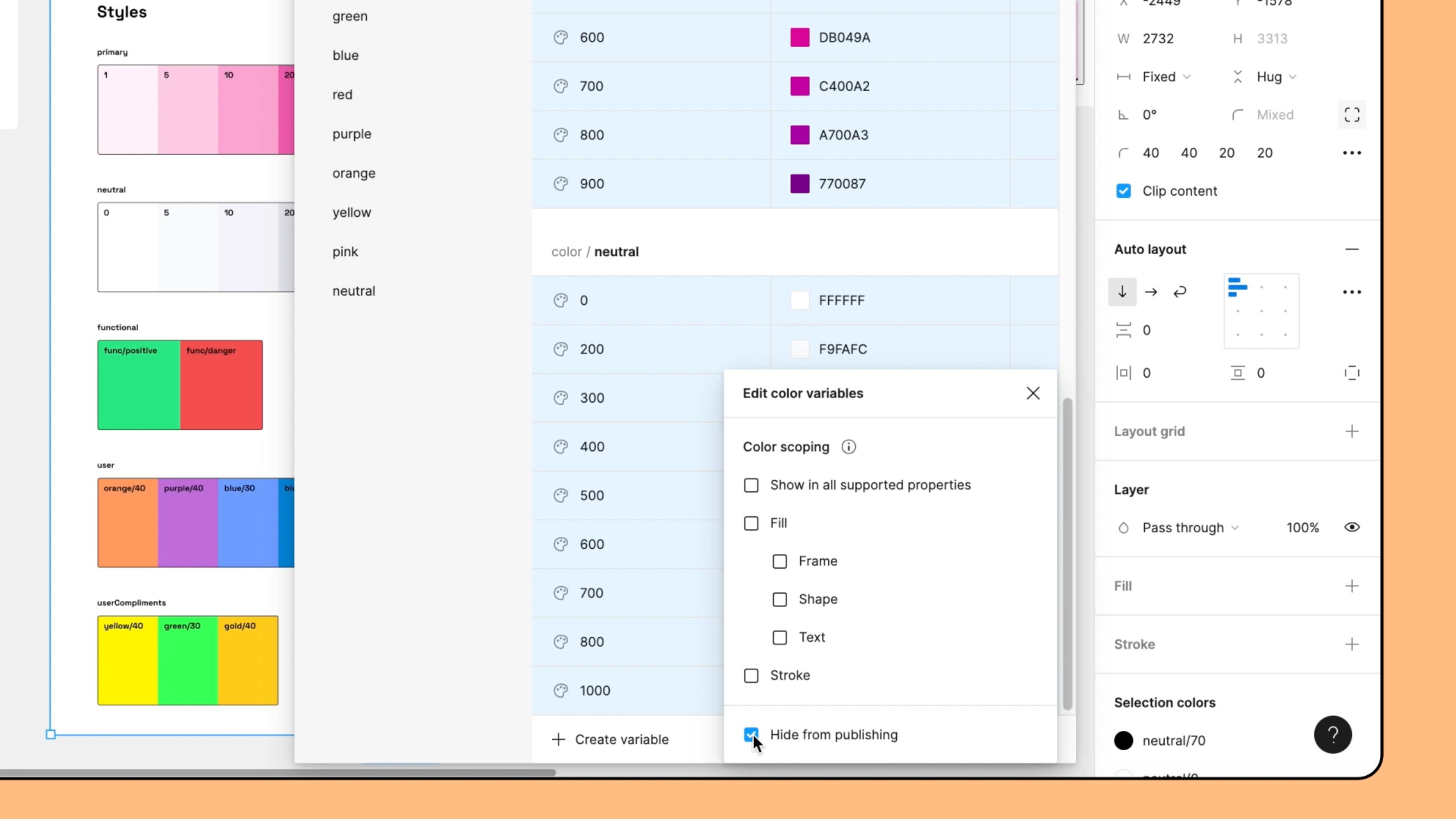Click the Color scoping info icon
This screenshot has width=1456, height=819.
click(x=849, y=447)
